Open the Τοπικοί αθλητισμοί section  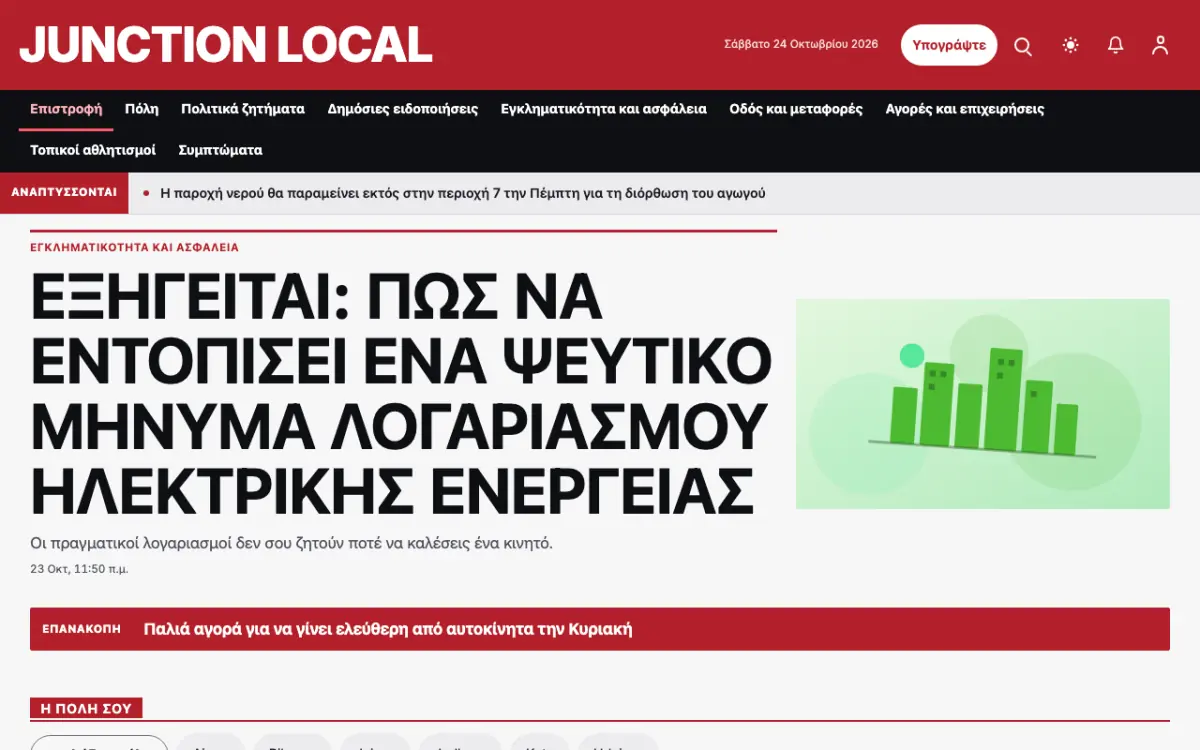(93, 150)
